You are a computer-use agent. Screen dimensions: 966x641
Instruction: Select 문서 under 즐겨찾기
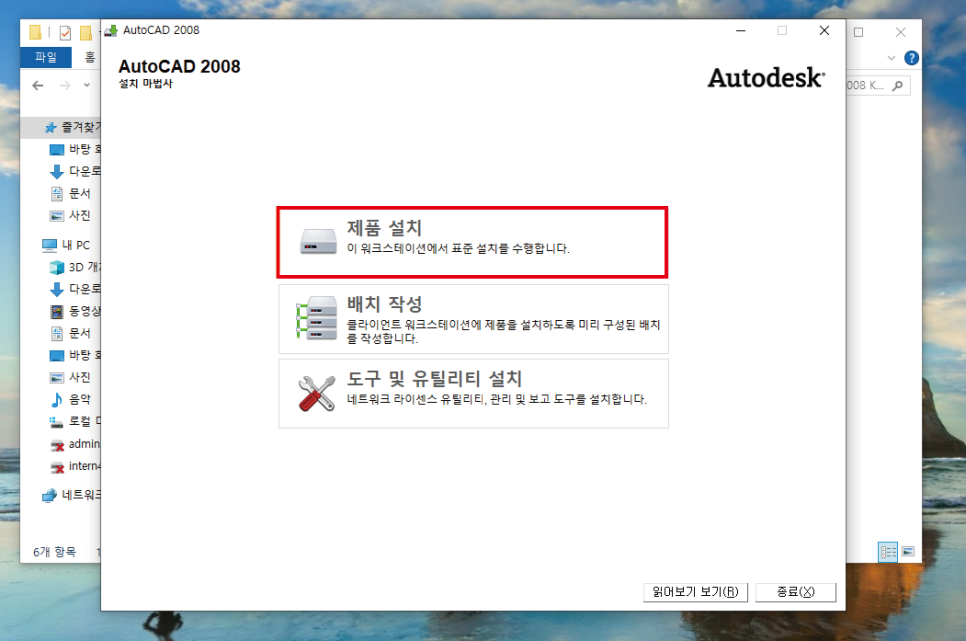click(x=70, y=194)
